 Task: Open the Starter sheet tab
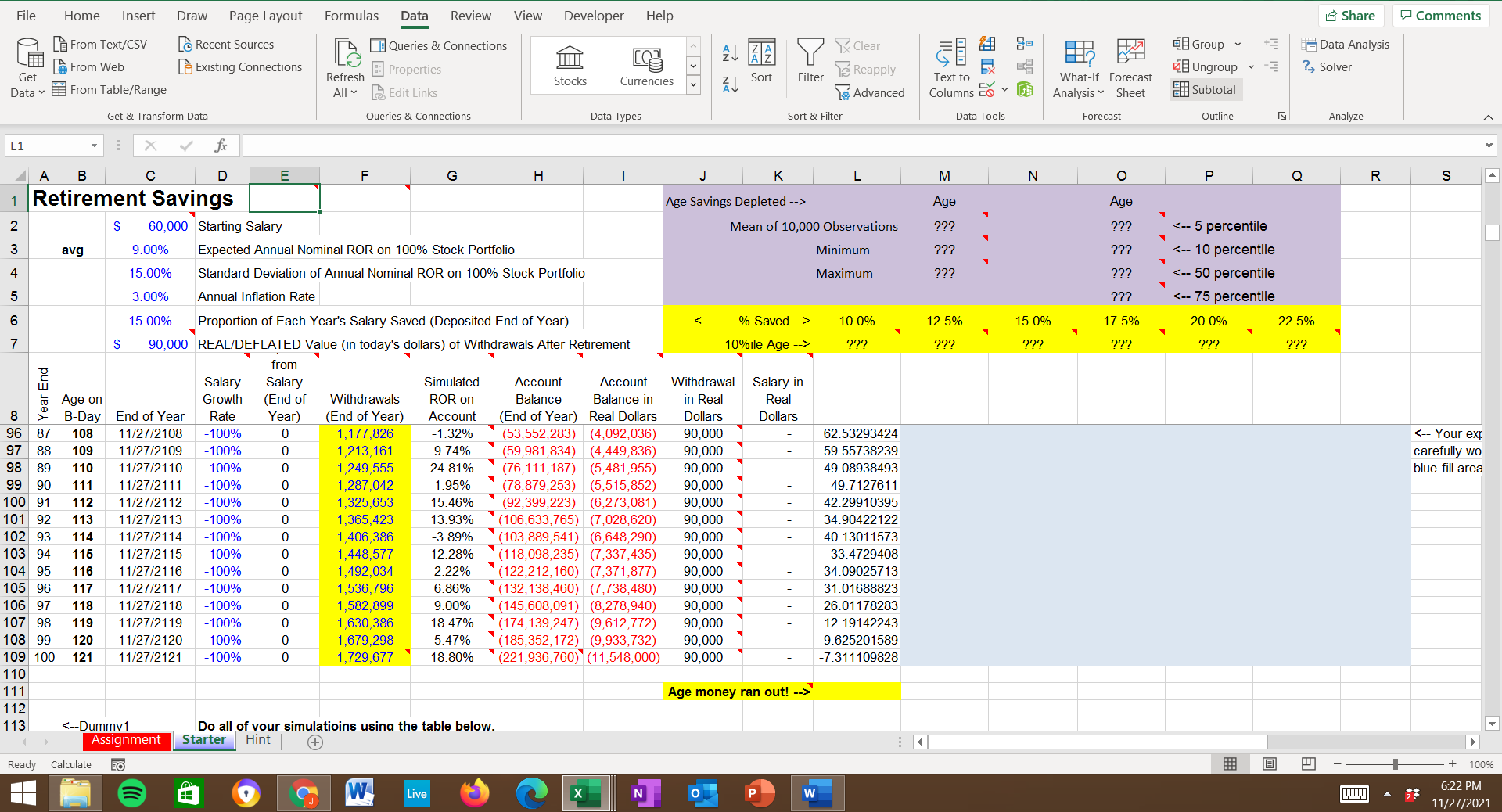(x=203, y=739)
